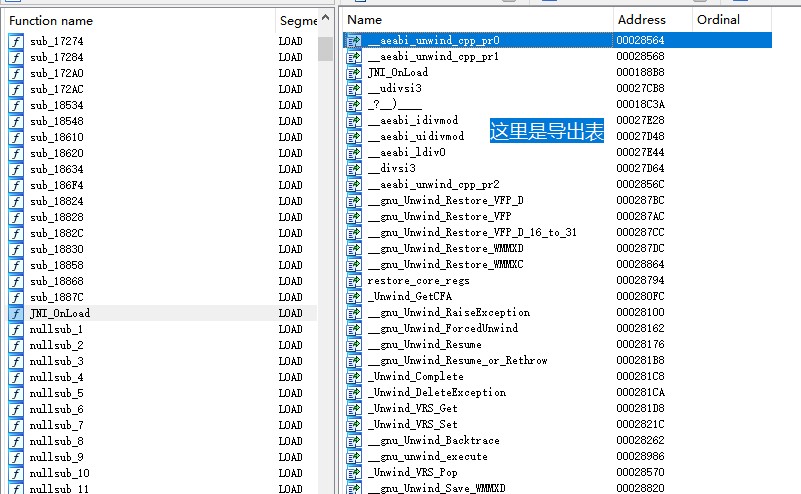Image resolution: width=801 pixels, height=494 pixels.
Task: Click export icon of _Unwind_VRS_Get
Action: pyautogui.click(x=354, y=408)
